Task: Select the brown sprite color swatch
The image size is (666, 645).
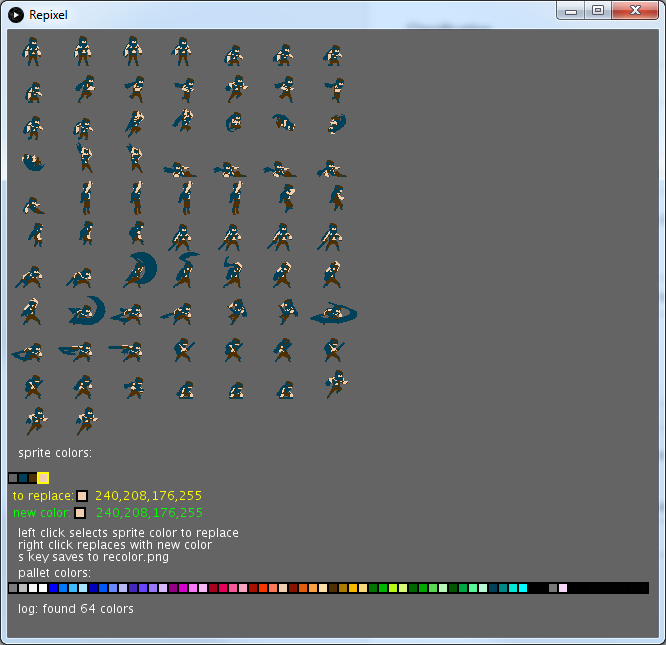Action: point(33,478)
